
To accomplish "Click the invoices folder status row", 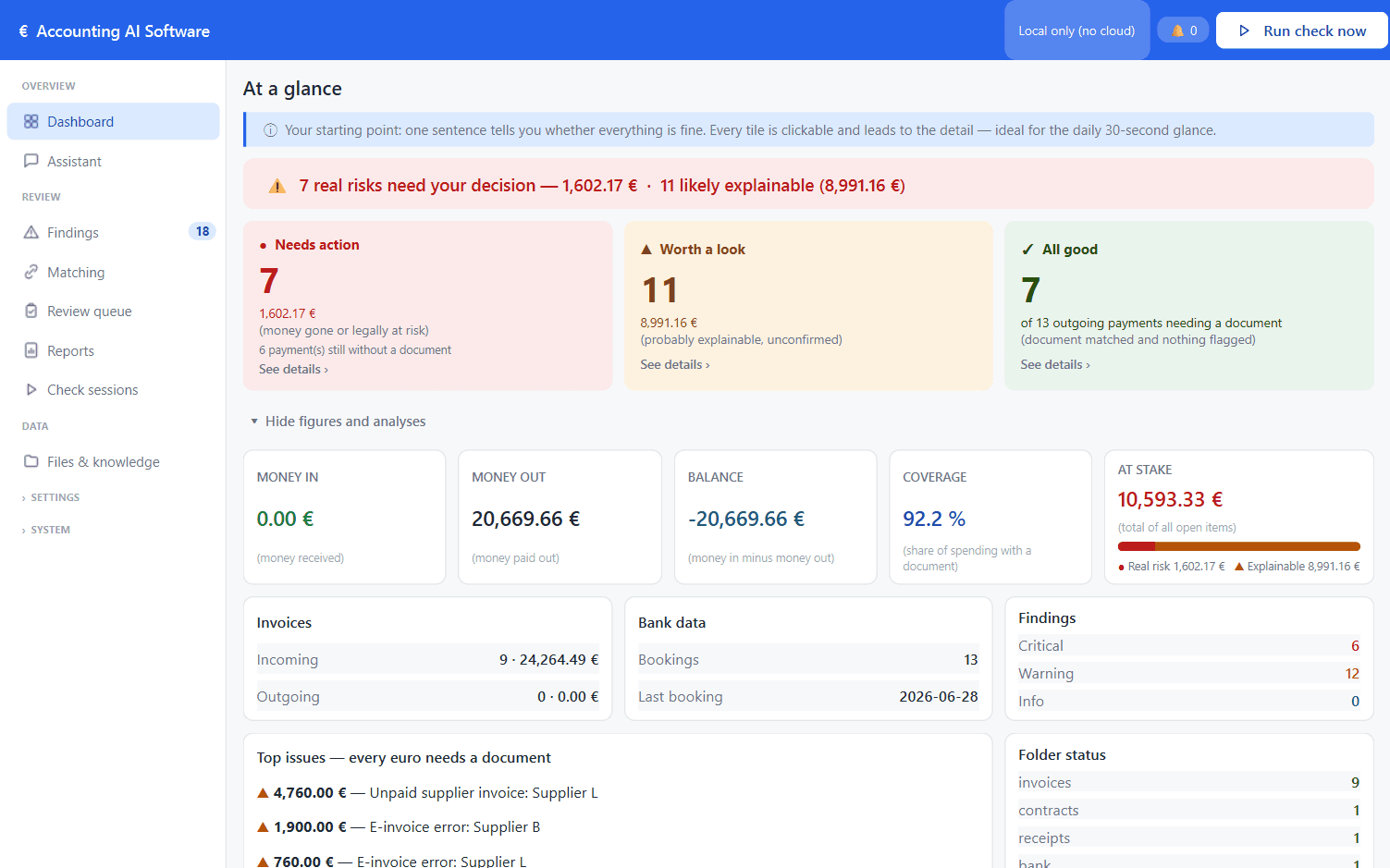I will click(1188, 782).
